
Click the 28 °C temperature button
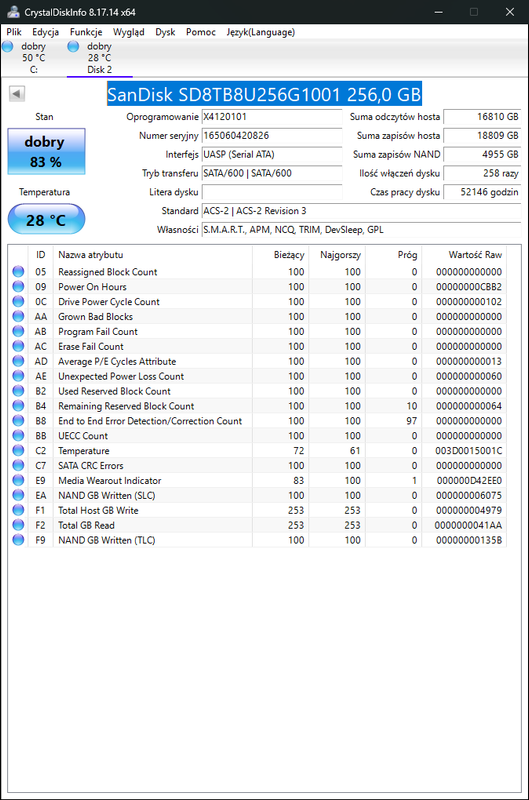coord(46,219)
